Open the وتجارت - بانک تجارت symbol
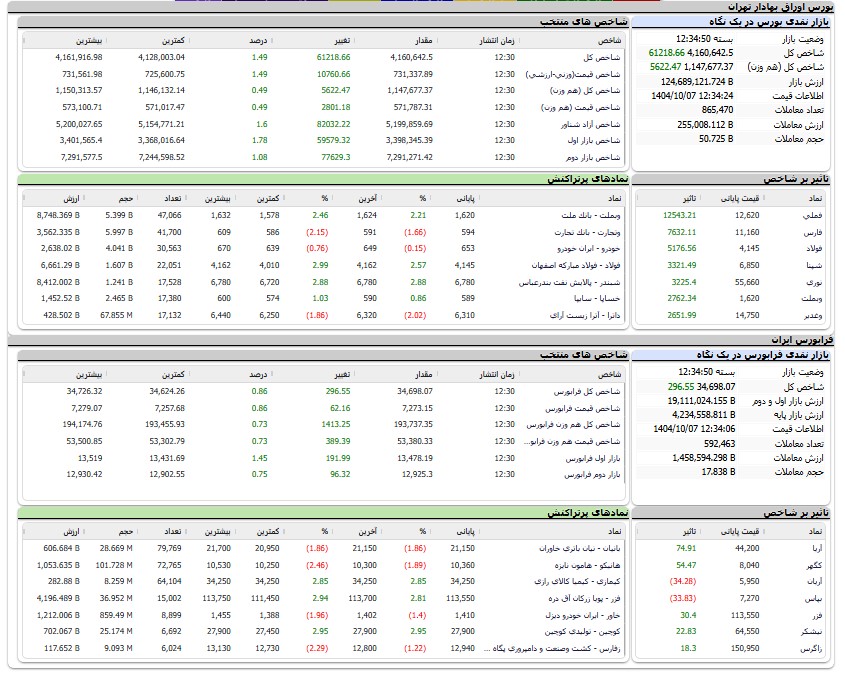 click(x=585, y=232)
